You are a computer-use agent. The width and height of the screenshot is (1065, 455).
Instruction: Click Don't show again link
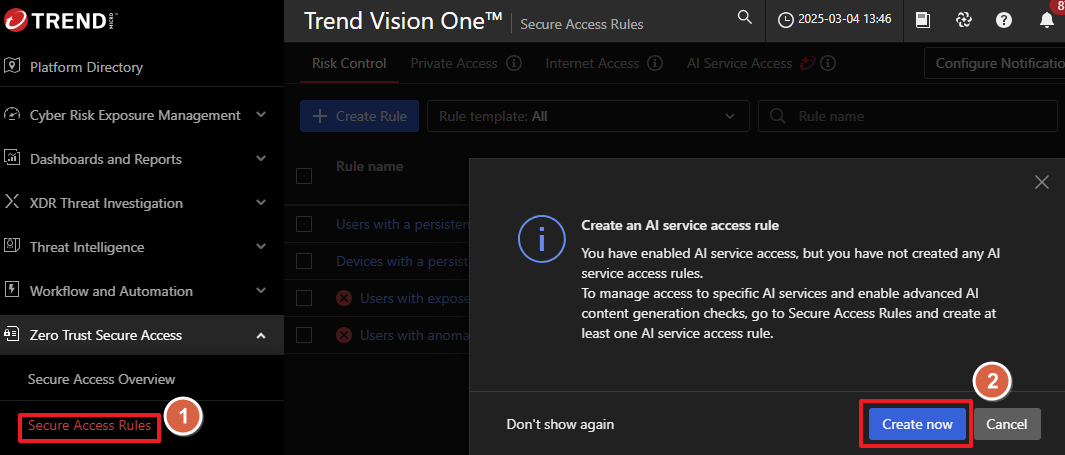[560, 424]
